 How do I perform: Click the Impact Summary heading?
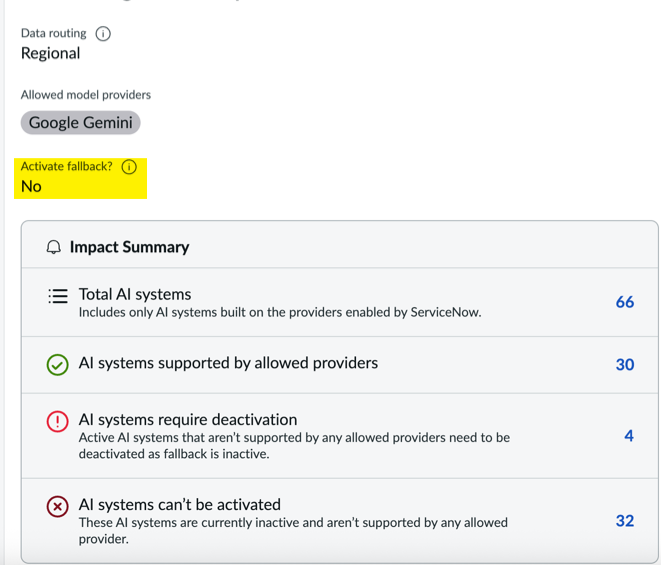coord(129,247)
